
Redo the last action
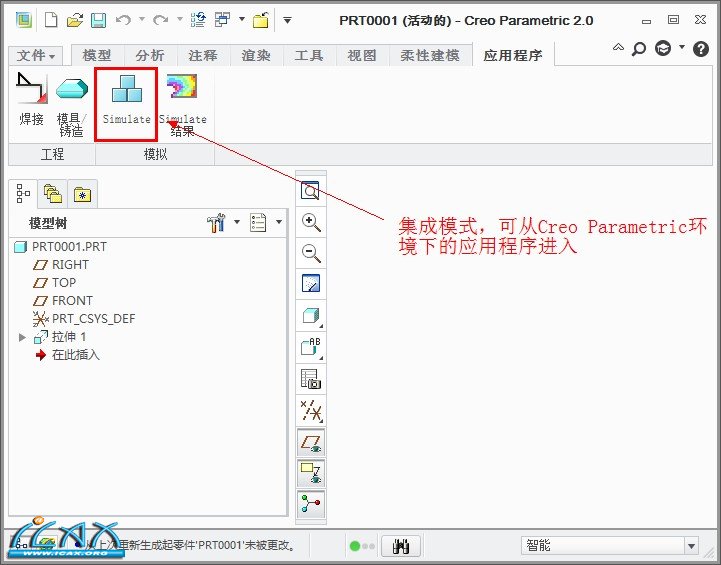point(160,20)
